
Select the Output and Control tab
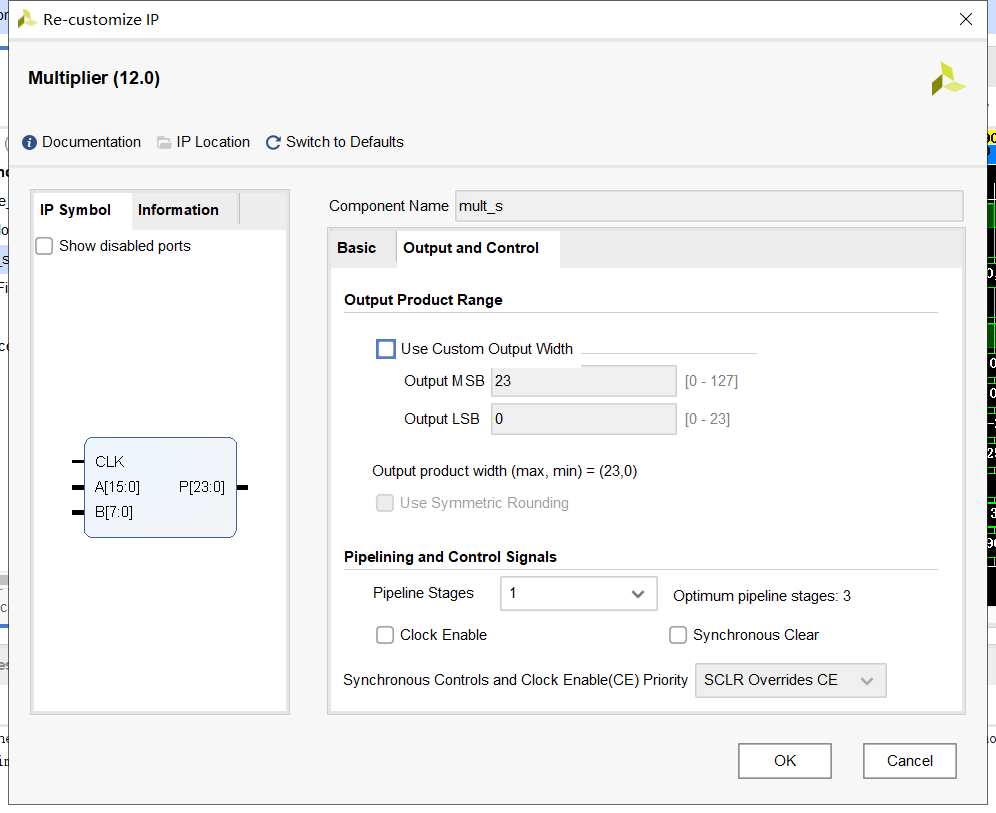click(x=471, y=248)
